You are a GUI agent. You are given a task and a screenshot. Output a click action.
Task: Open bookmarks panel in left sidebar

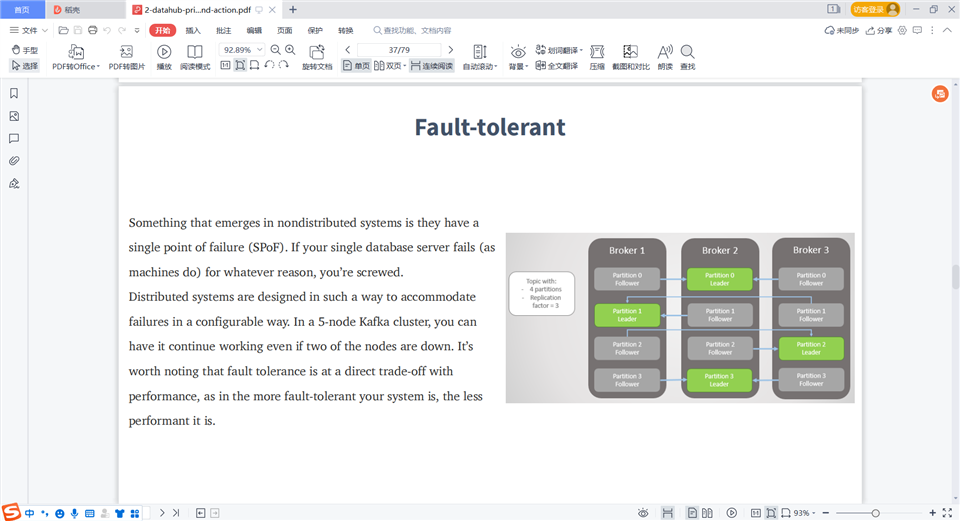click(x=14, y=93)
